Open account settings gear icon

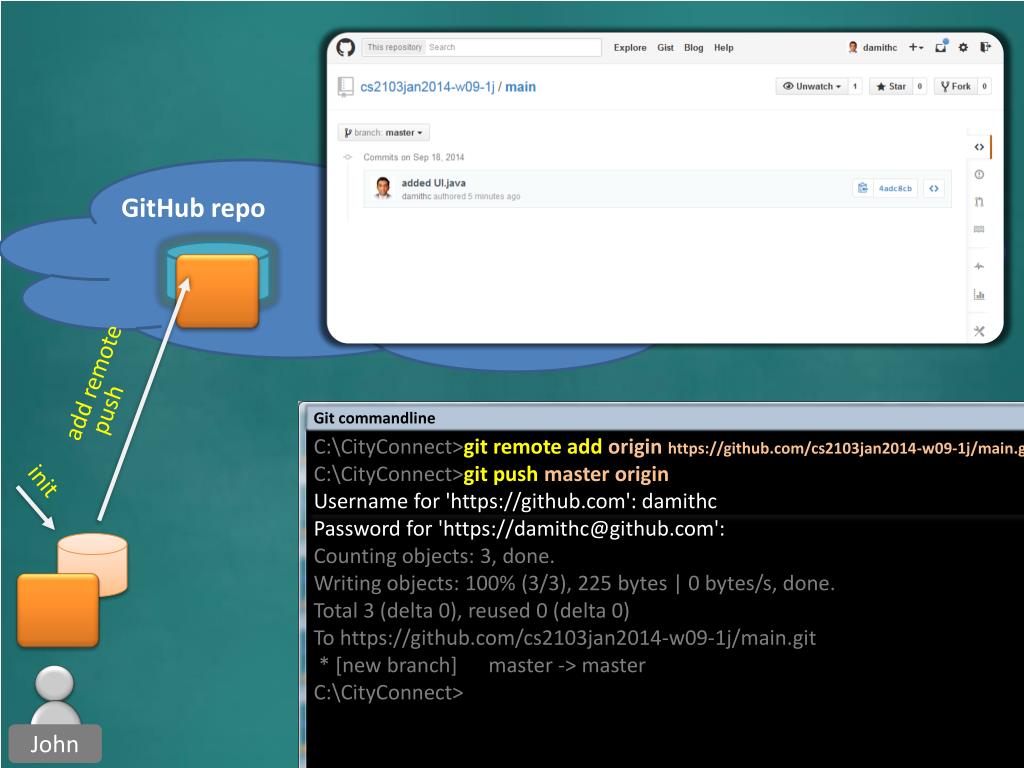[x=963, y=48]
